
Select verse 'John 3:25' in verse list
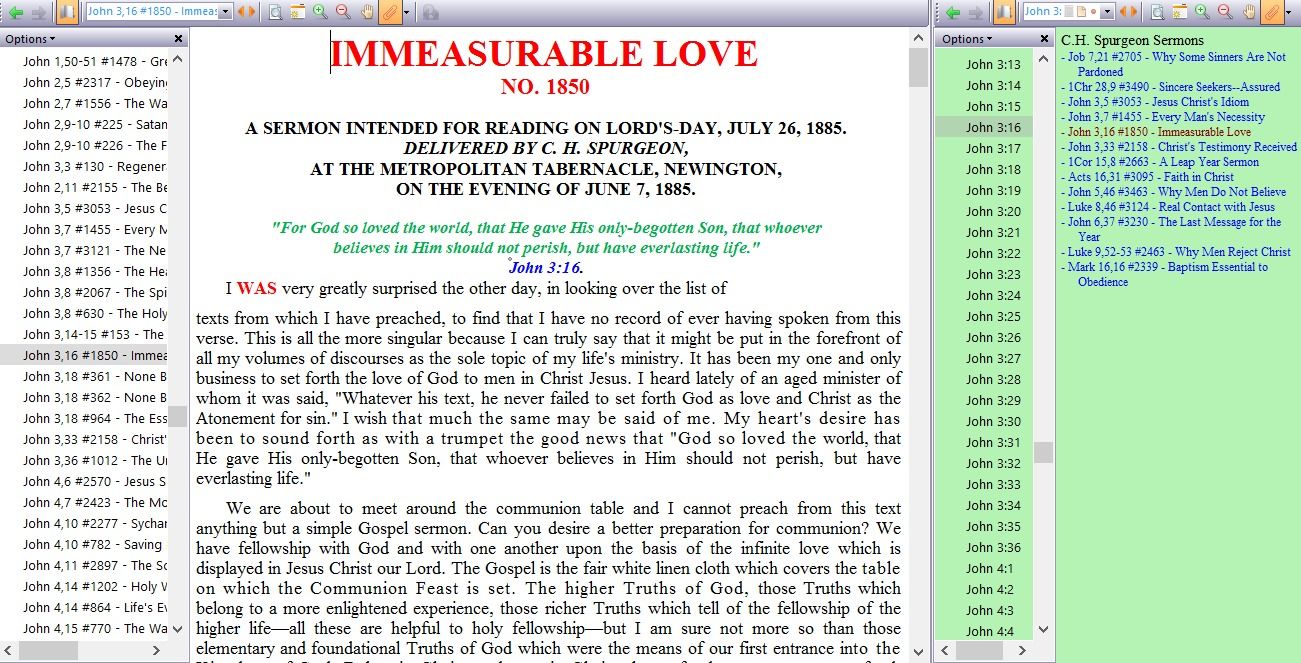tap(993, 316)
